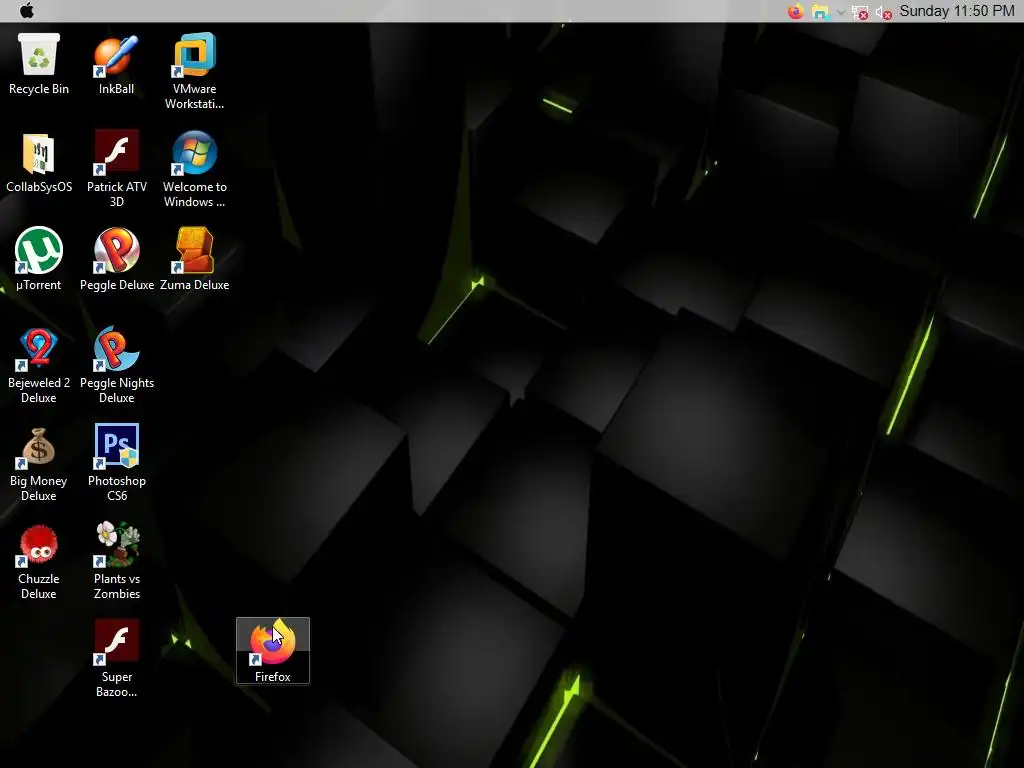This screenshot has width=1024, height=768.
Task: Select the Bejeweled 2 Deluxe icon
Action: pos(39,364)
